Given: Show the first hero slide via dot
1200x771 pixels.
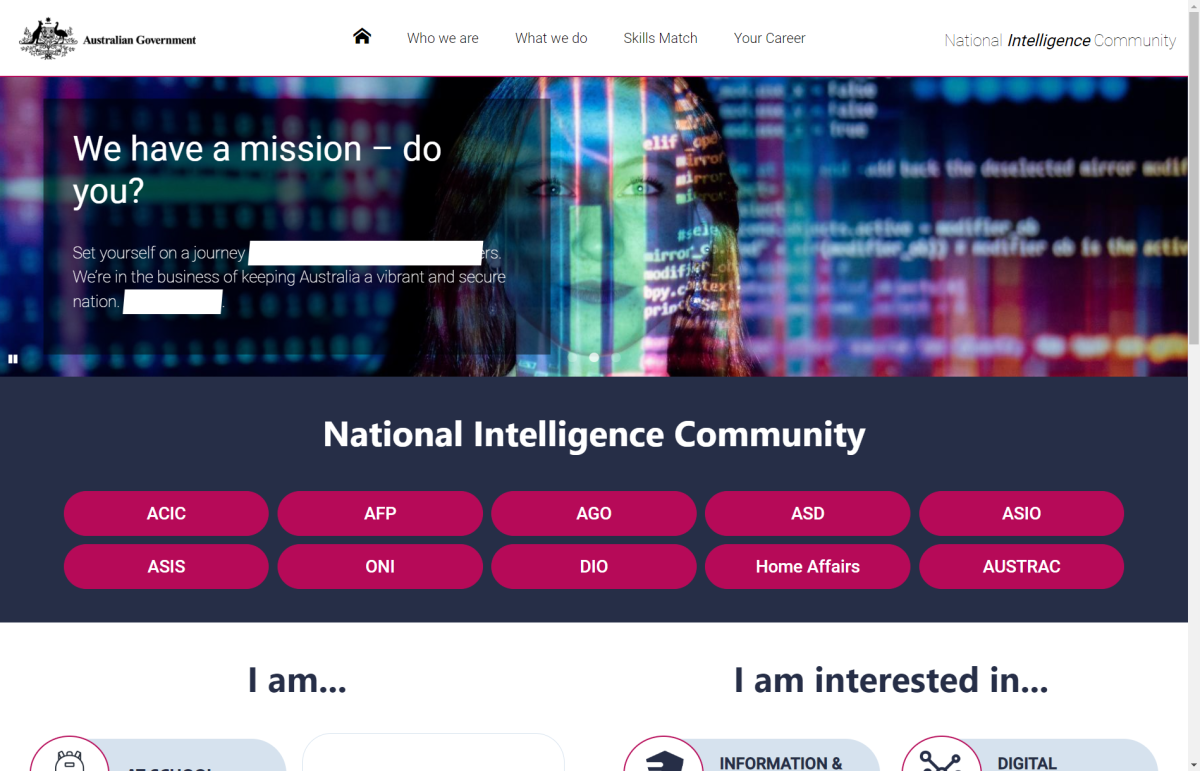Looking at the screenshot, I should click(573, 357).
